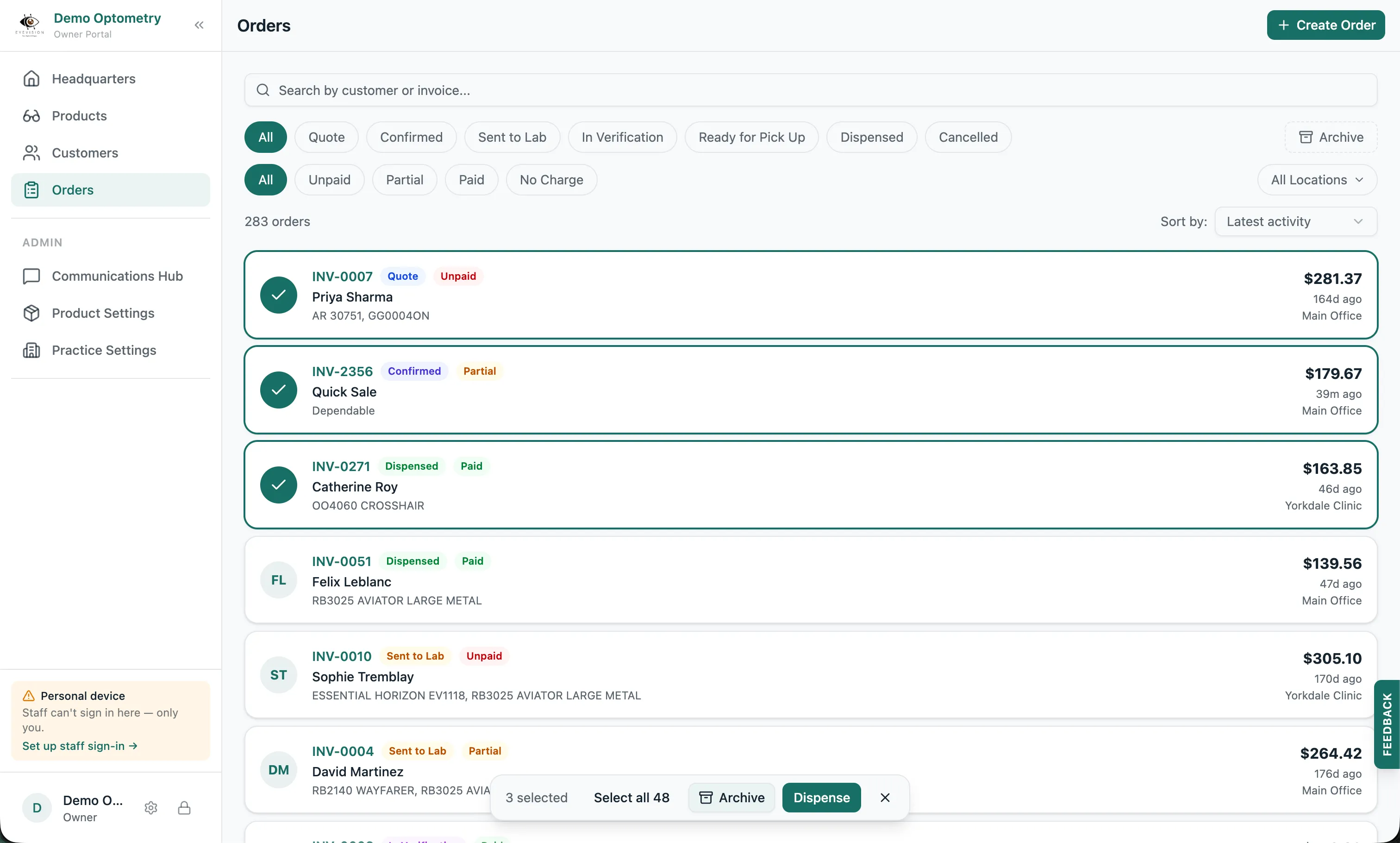Filter orders by Confirmed status
The image size is (1400, 843).
(x=411, y=137)
